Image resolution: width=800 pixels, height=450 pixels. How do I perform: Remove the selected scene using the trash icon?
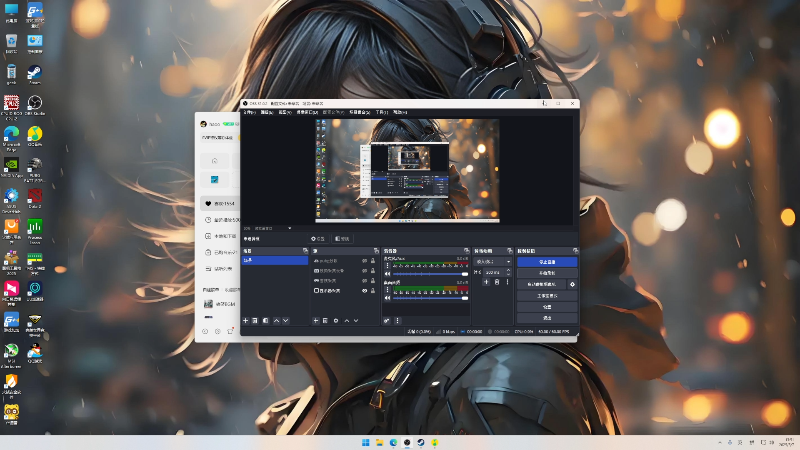pos(255,320)
